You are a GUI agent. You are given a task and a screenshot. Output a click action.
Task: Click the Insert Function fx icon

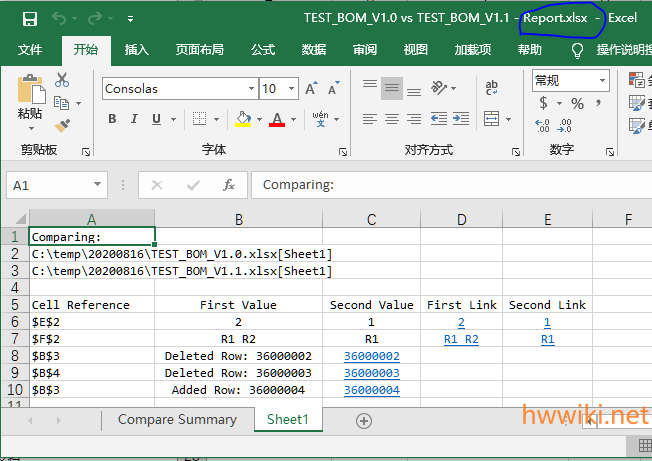(x=228, y=185)
